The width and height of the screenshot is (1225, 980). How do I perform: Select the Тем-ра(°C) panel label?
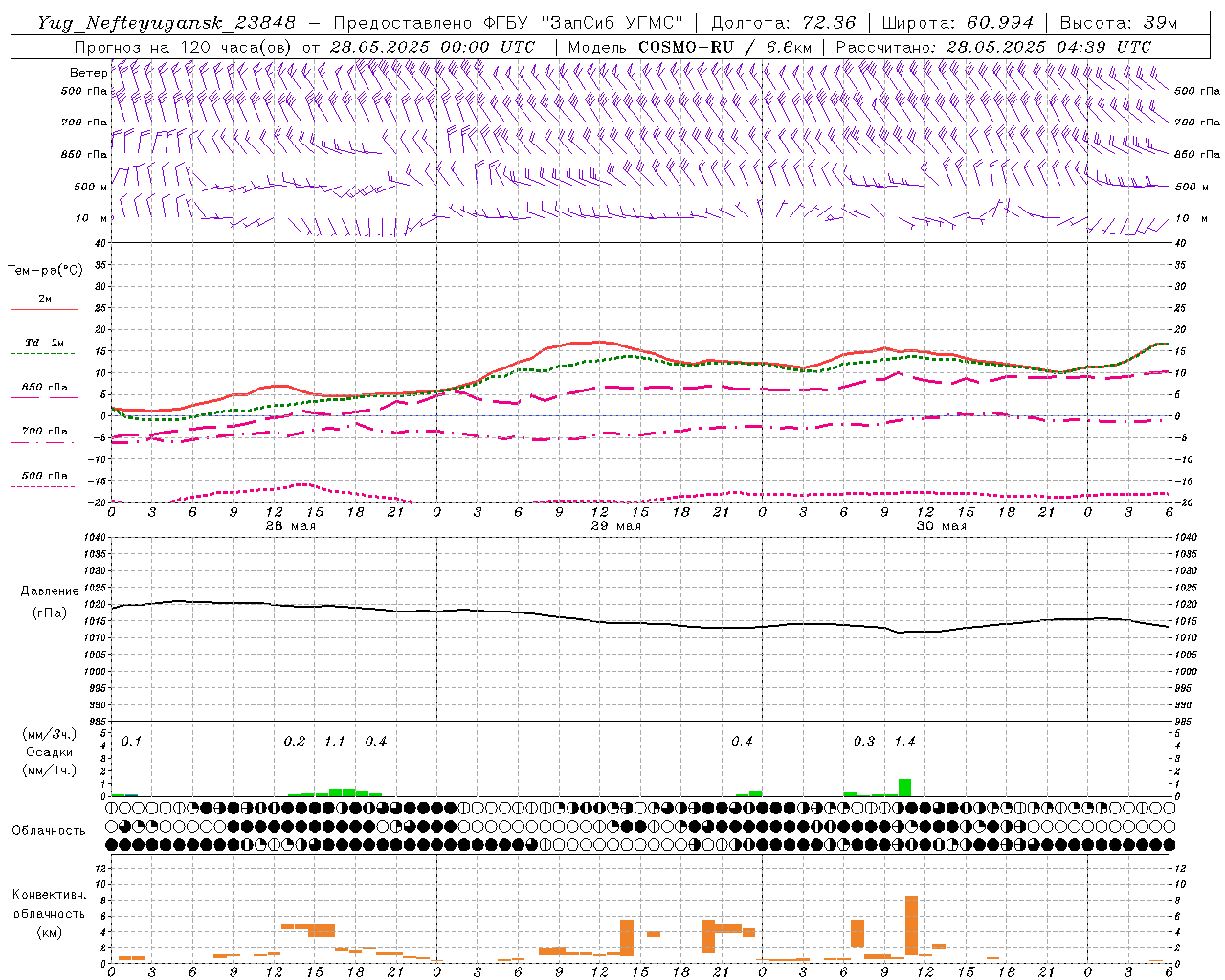coord(45,271)
